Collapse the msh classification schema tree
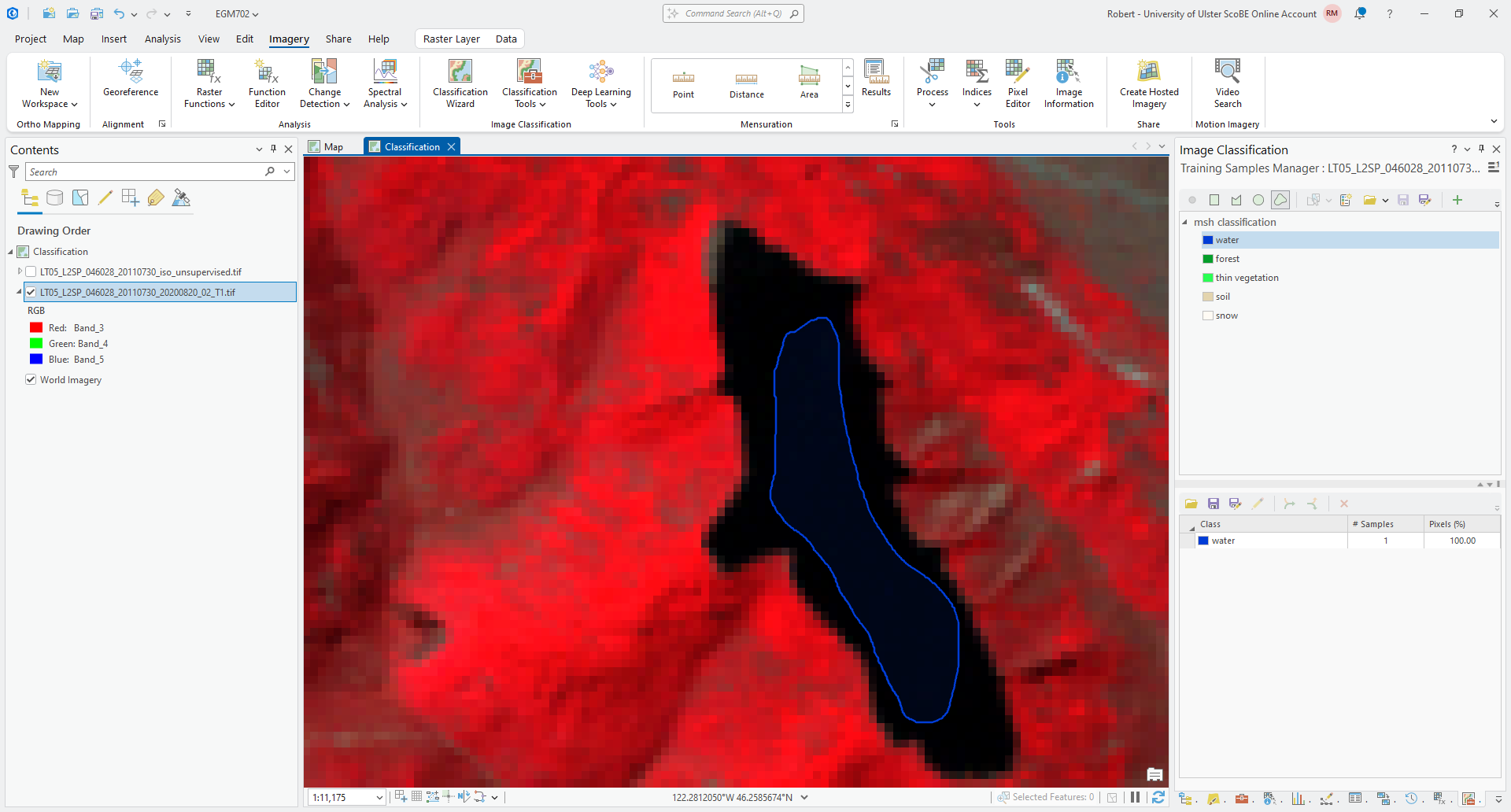Screen dimensions: 1511x812 (x=1184, y=223)
